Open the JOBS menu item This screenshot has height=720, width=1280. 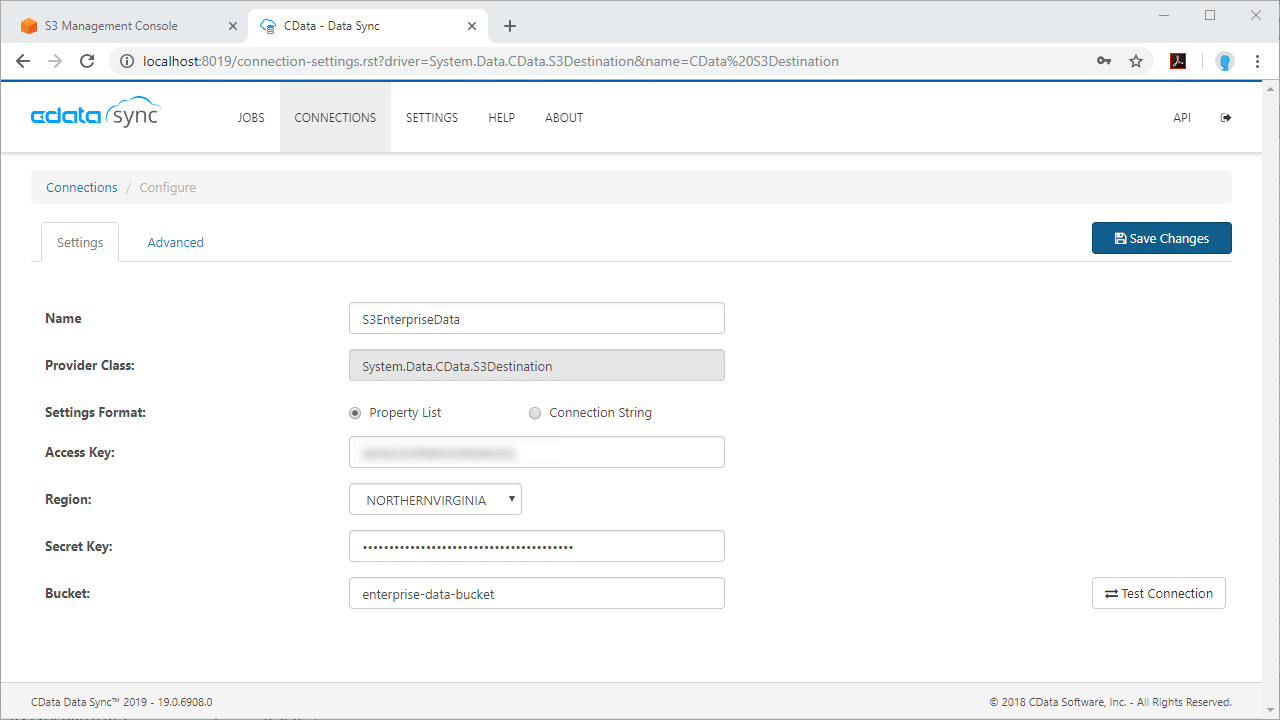pos(251,118)
